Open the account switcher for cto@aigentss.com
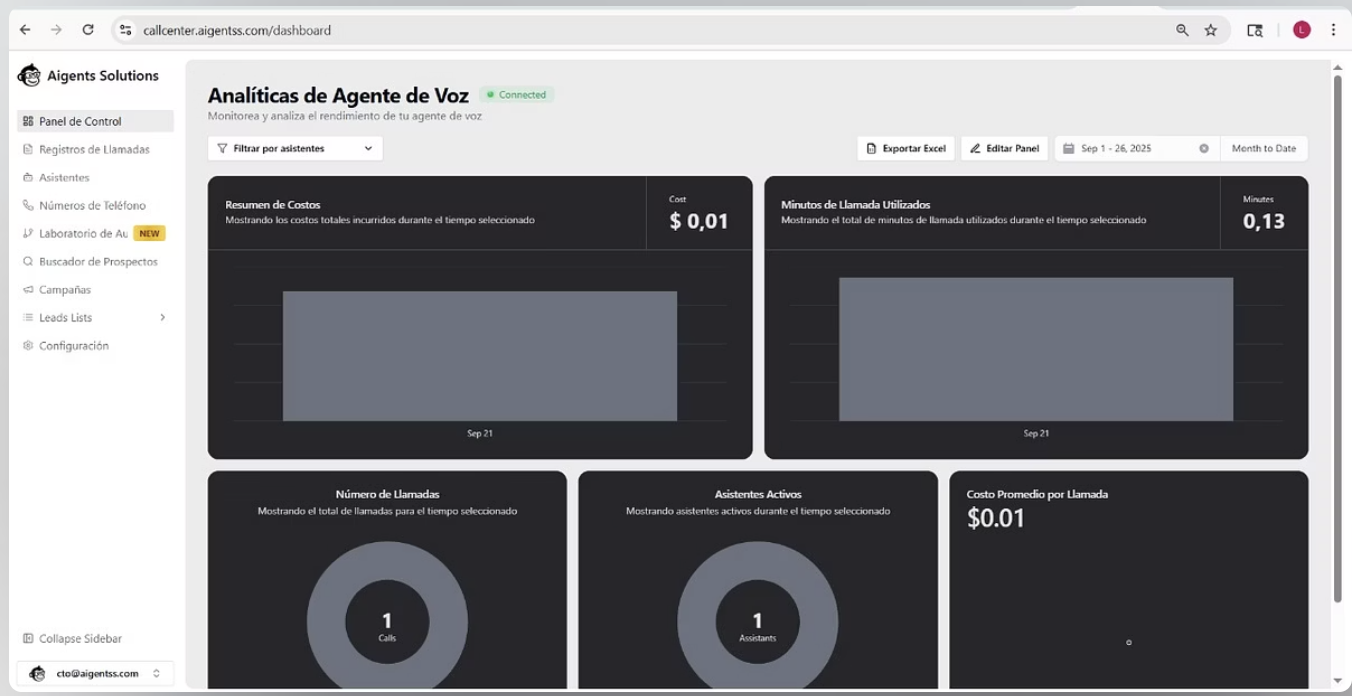Screen dimensions: 1352x696 tap(95, 673)
